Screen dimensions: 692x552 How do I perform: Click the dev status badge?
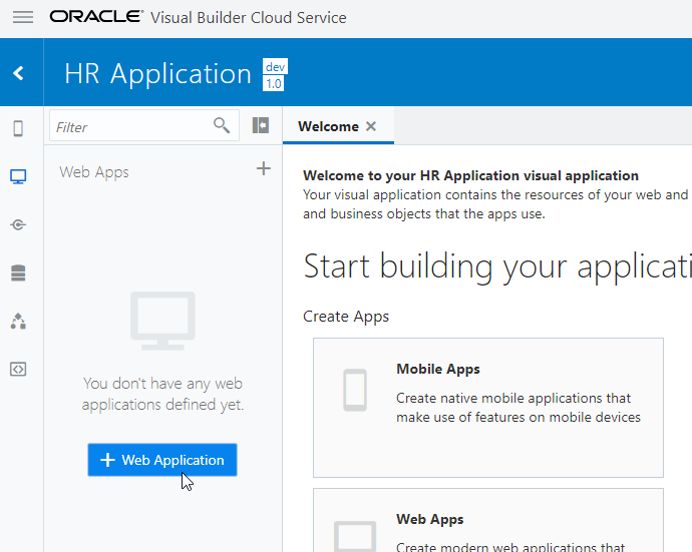click(275, 67)
